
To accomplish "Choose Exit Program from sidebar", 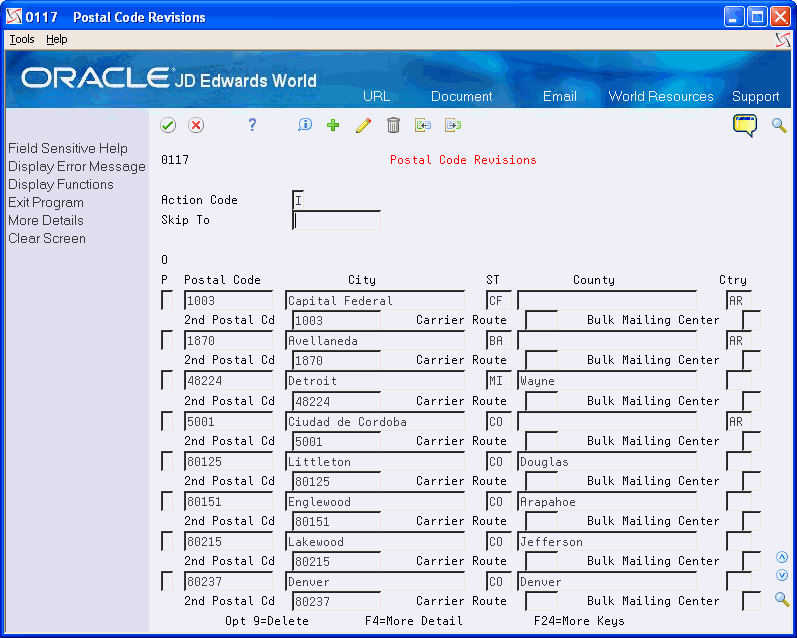I will pos(46,202).
